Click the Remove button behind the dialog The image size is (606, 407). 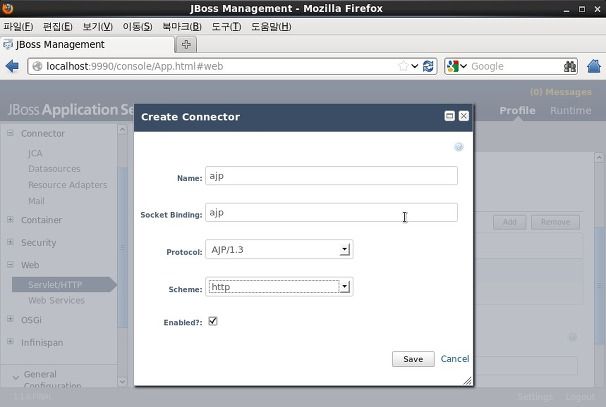555,222
